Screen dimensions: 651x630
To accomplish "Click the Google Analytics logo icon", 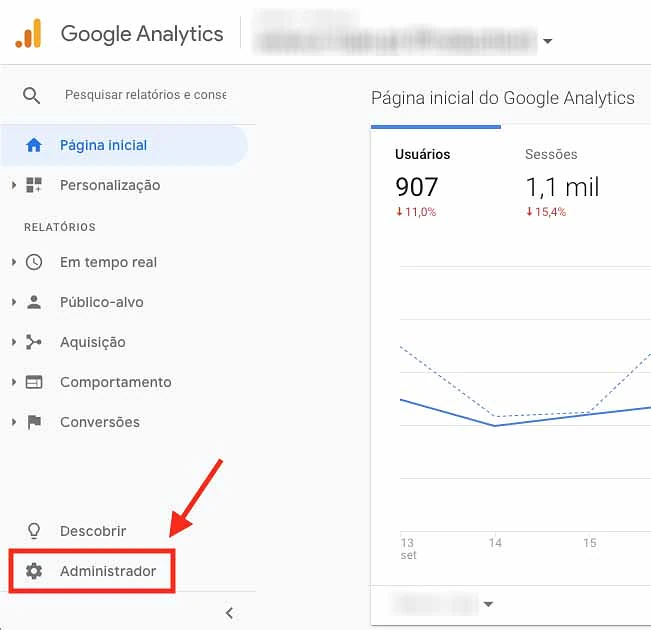I will click(x=28, y=33).
